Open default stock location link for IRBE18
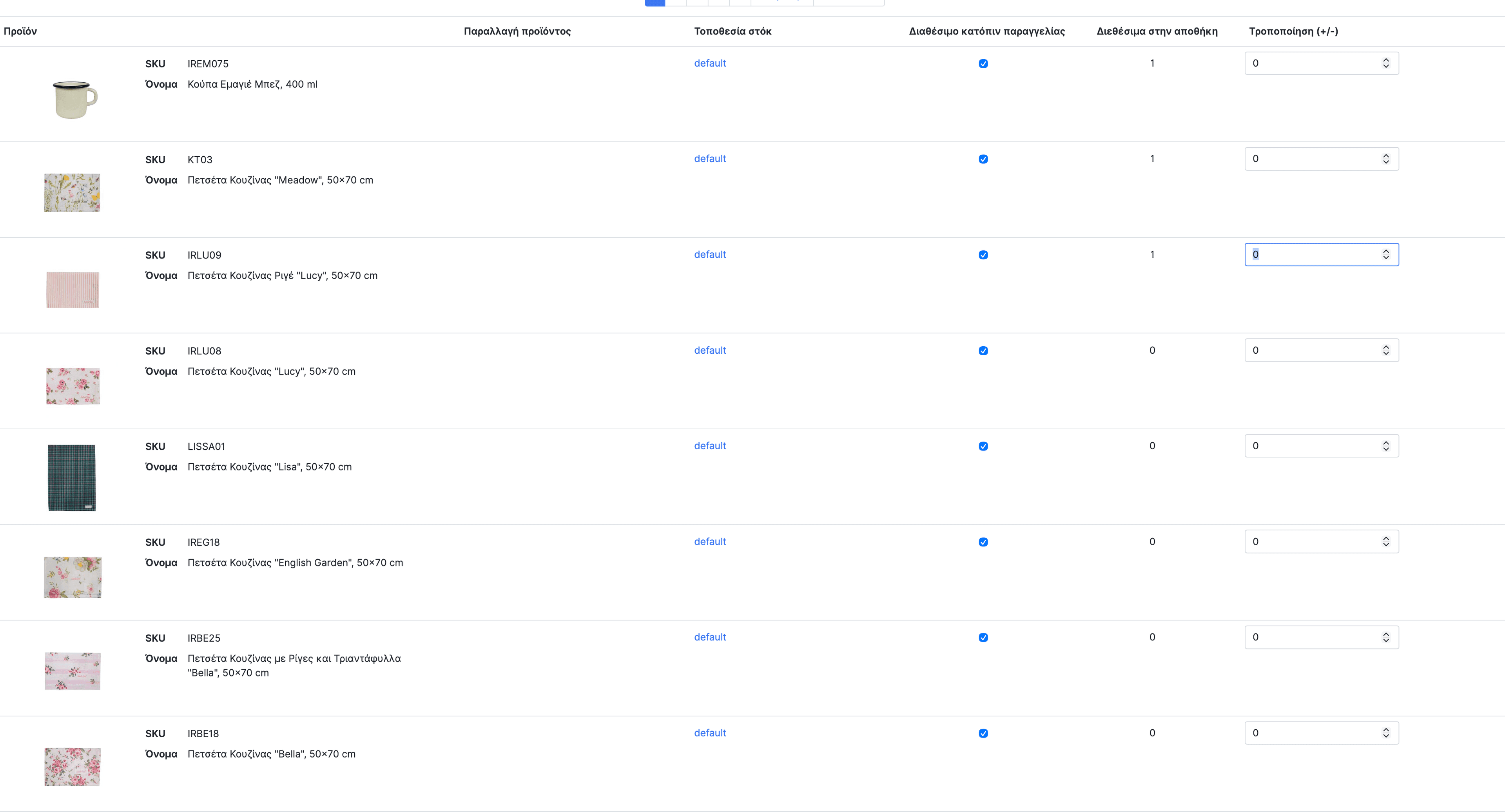Screen dimensions: 1505x812 [x=710, y=733]
